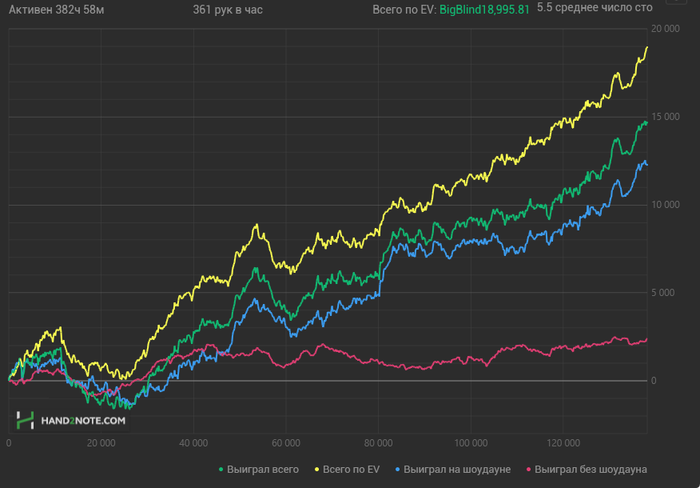Click the '5.5 среднее число сто' stat
The width and height of the screenshot is (700, 488).
(x=595, y=8)
